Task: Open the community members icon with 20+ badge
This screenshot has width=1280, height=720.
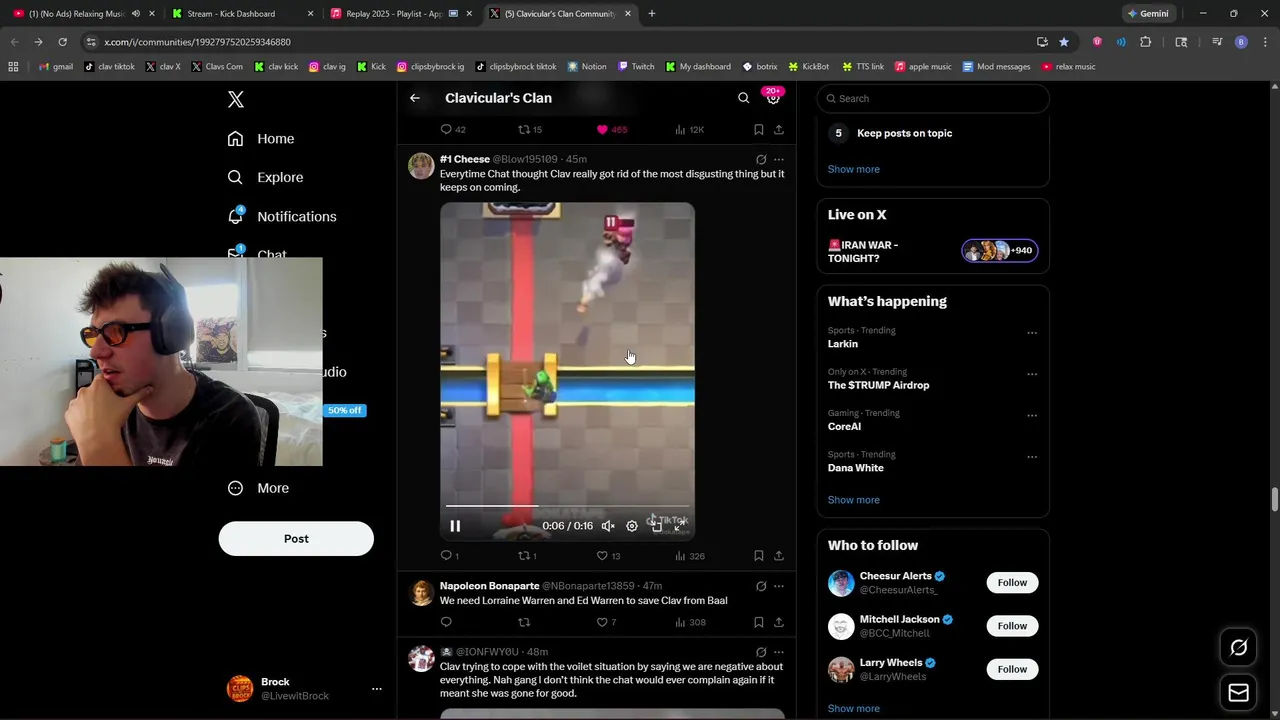Action: tap(773, 97)
